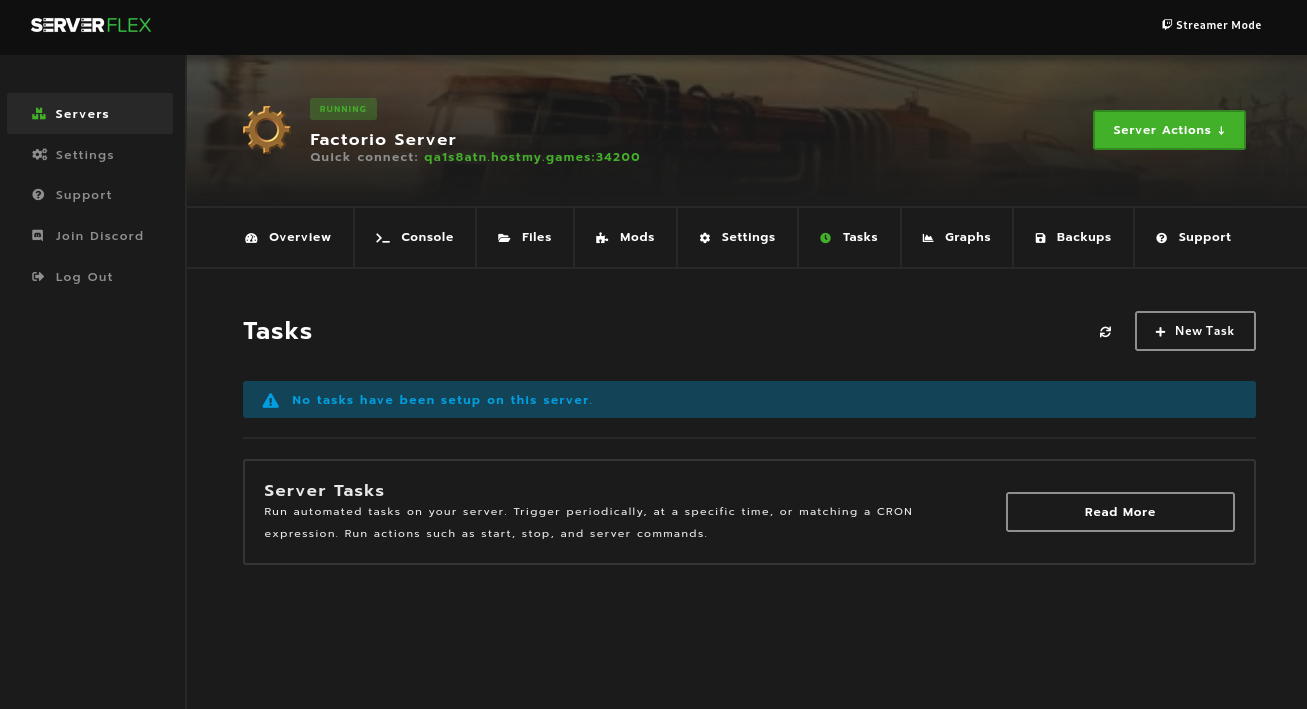Open sidebar Settings label
The width and height of the screenshot is (1307, 709).
[85, 155]
